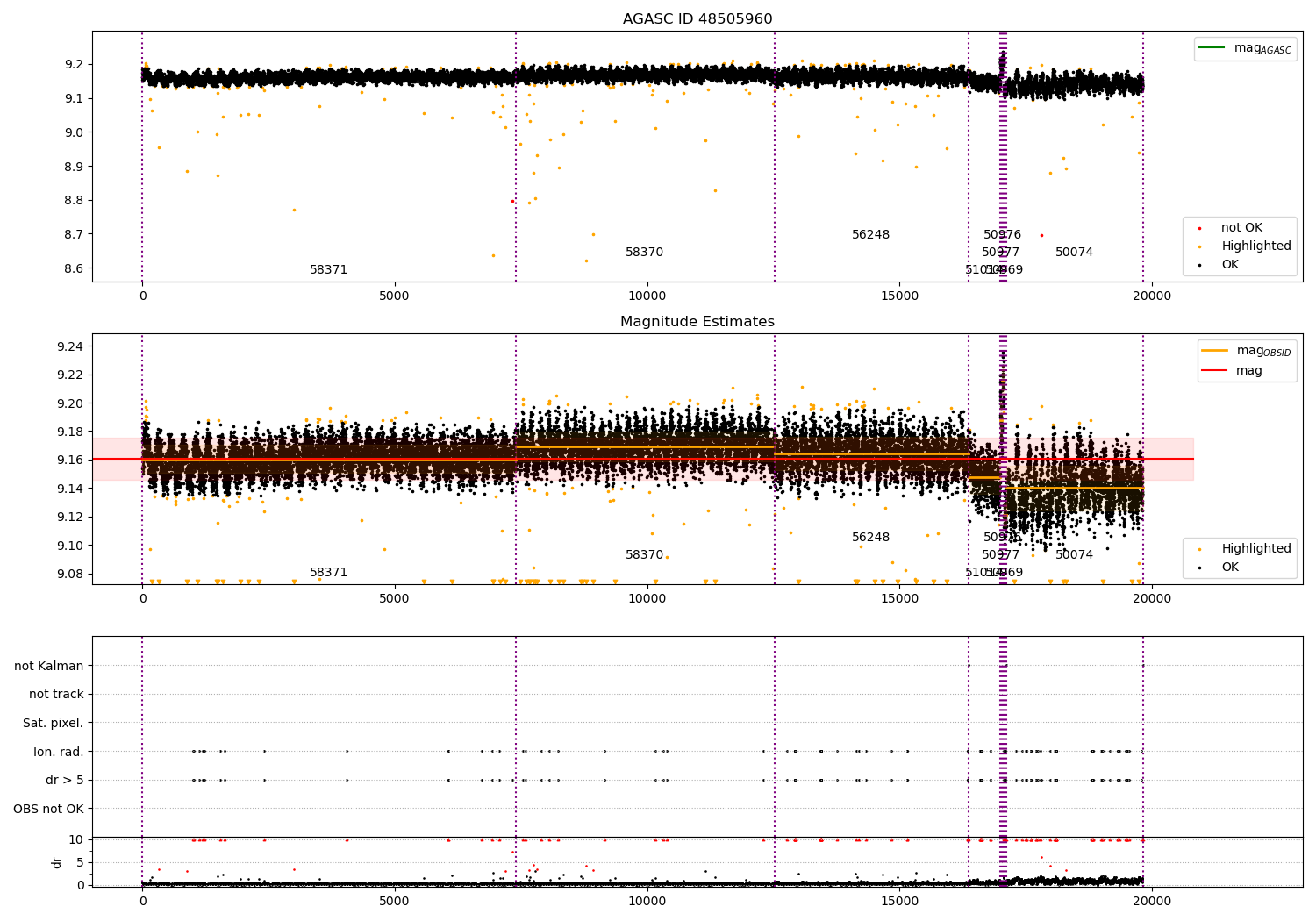Click the 'dr > 5' row label

click(x=65, y=780)
